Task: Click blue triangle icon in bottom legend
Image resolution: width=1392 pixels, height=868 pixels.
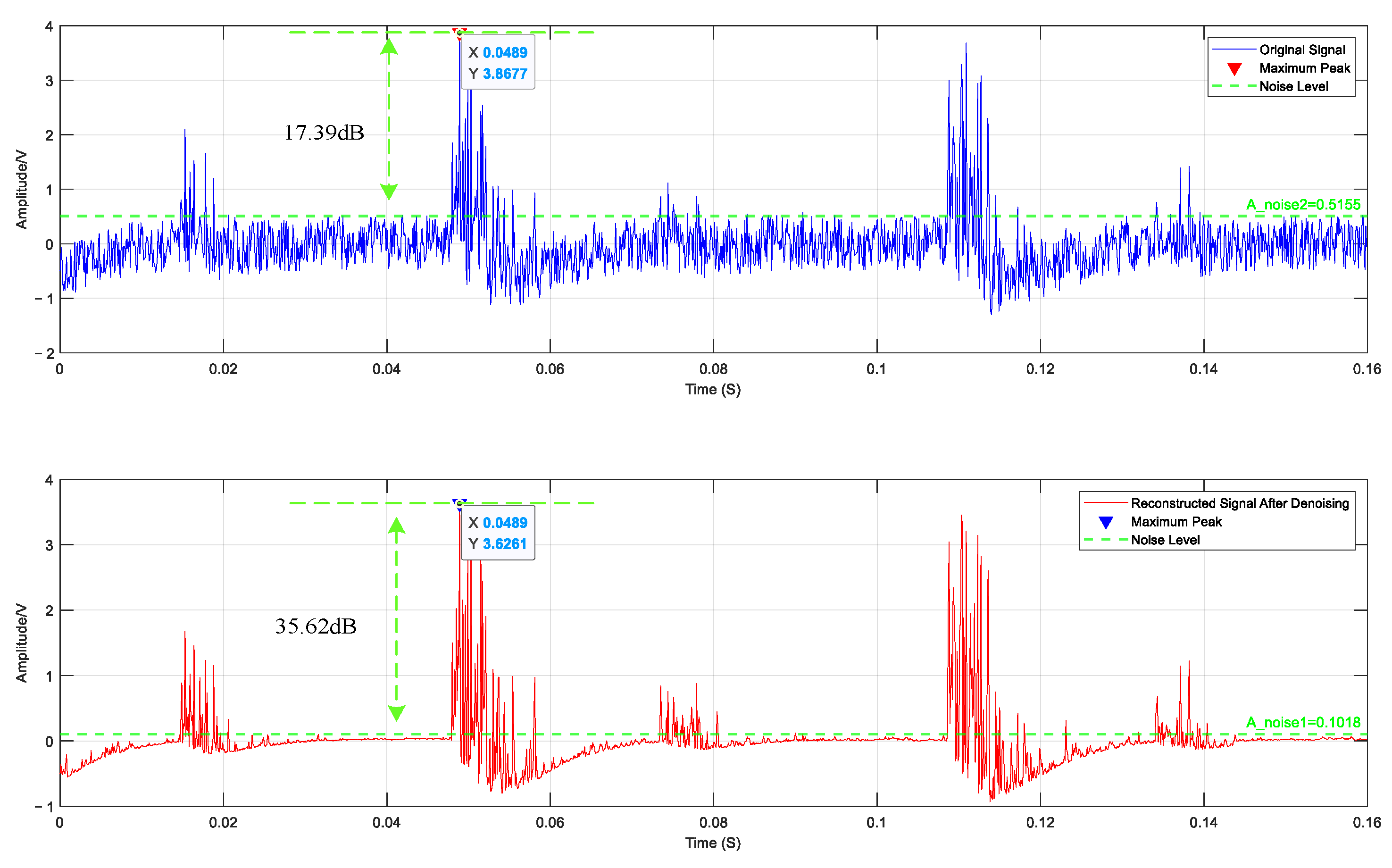Action: (1106, 522)
